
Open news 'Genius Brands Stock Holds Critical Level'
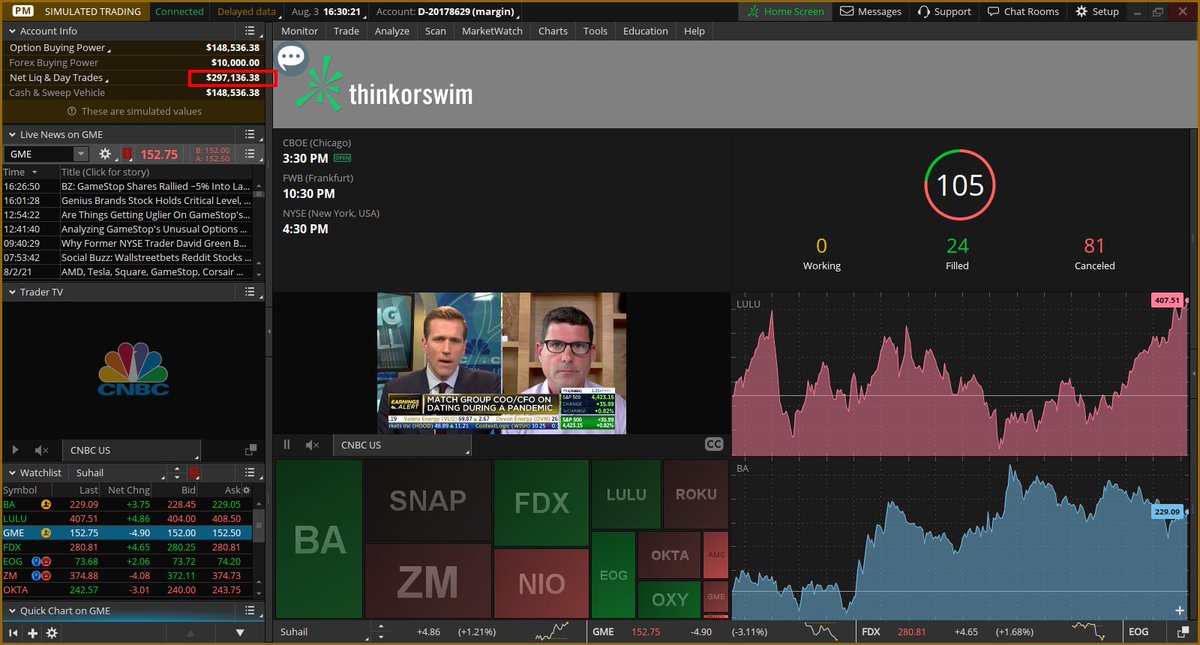155,200
